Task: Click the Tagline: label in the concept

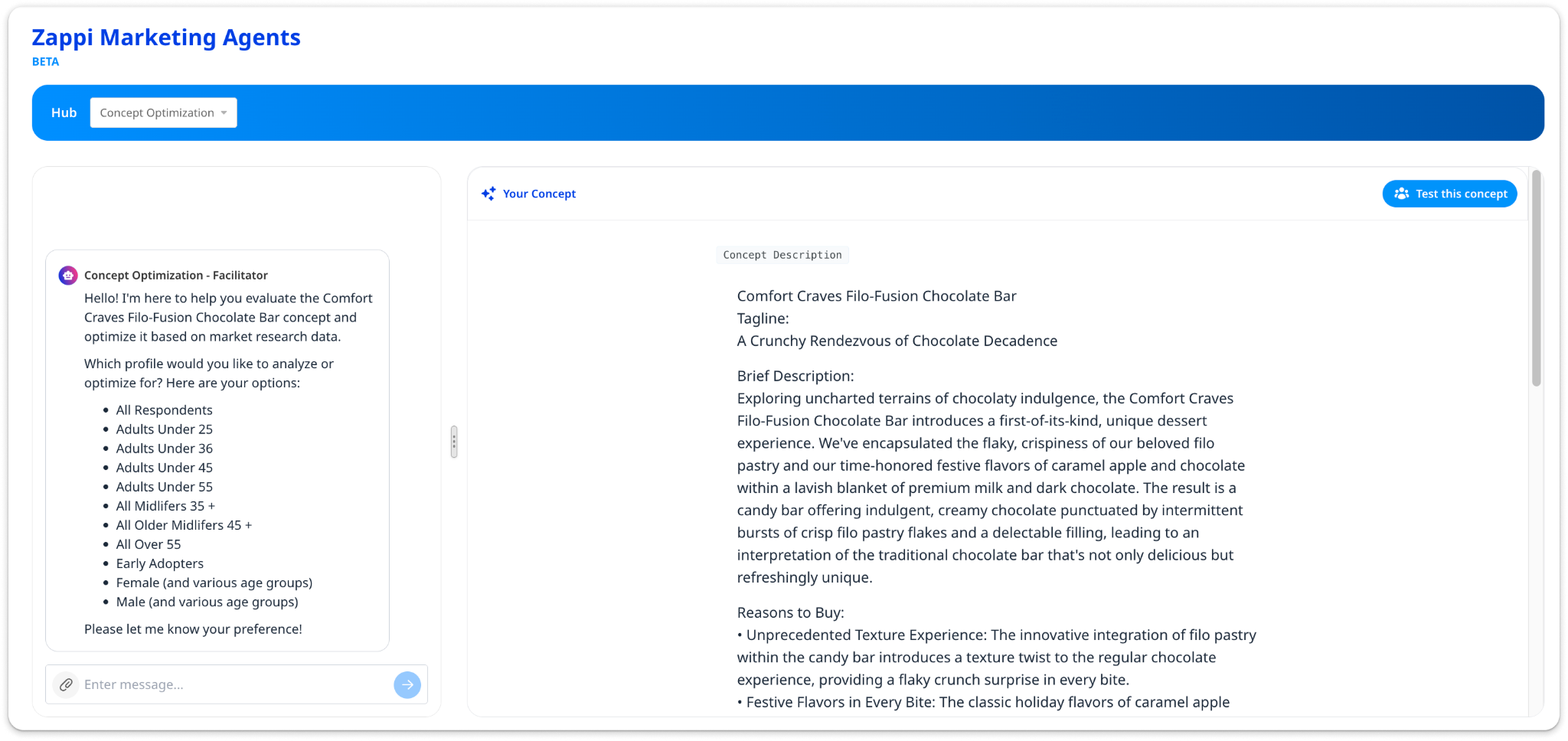Action: pos(763,318)
